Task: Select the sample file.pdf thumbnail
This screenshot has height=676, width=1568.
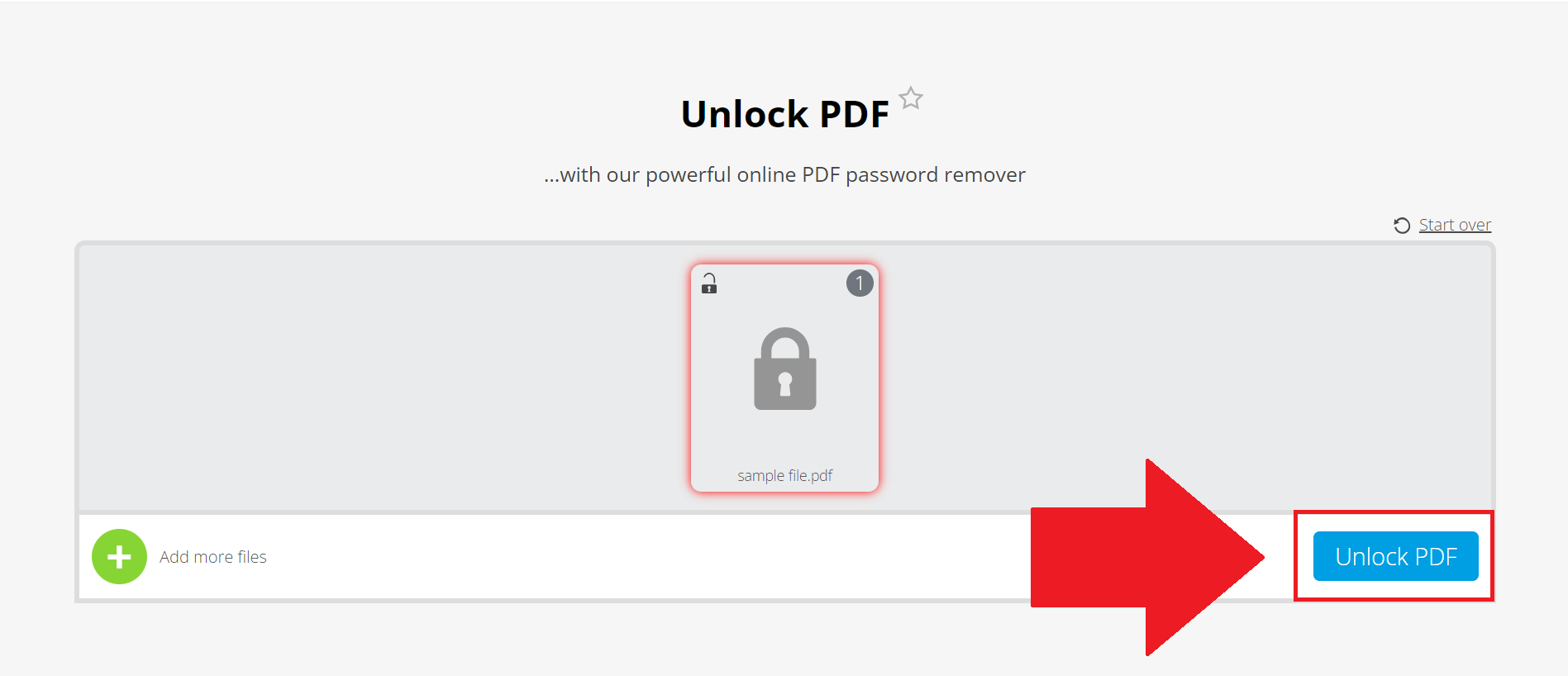Action: tap(784, 376)
